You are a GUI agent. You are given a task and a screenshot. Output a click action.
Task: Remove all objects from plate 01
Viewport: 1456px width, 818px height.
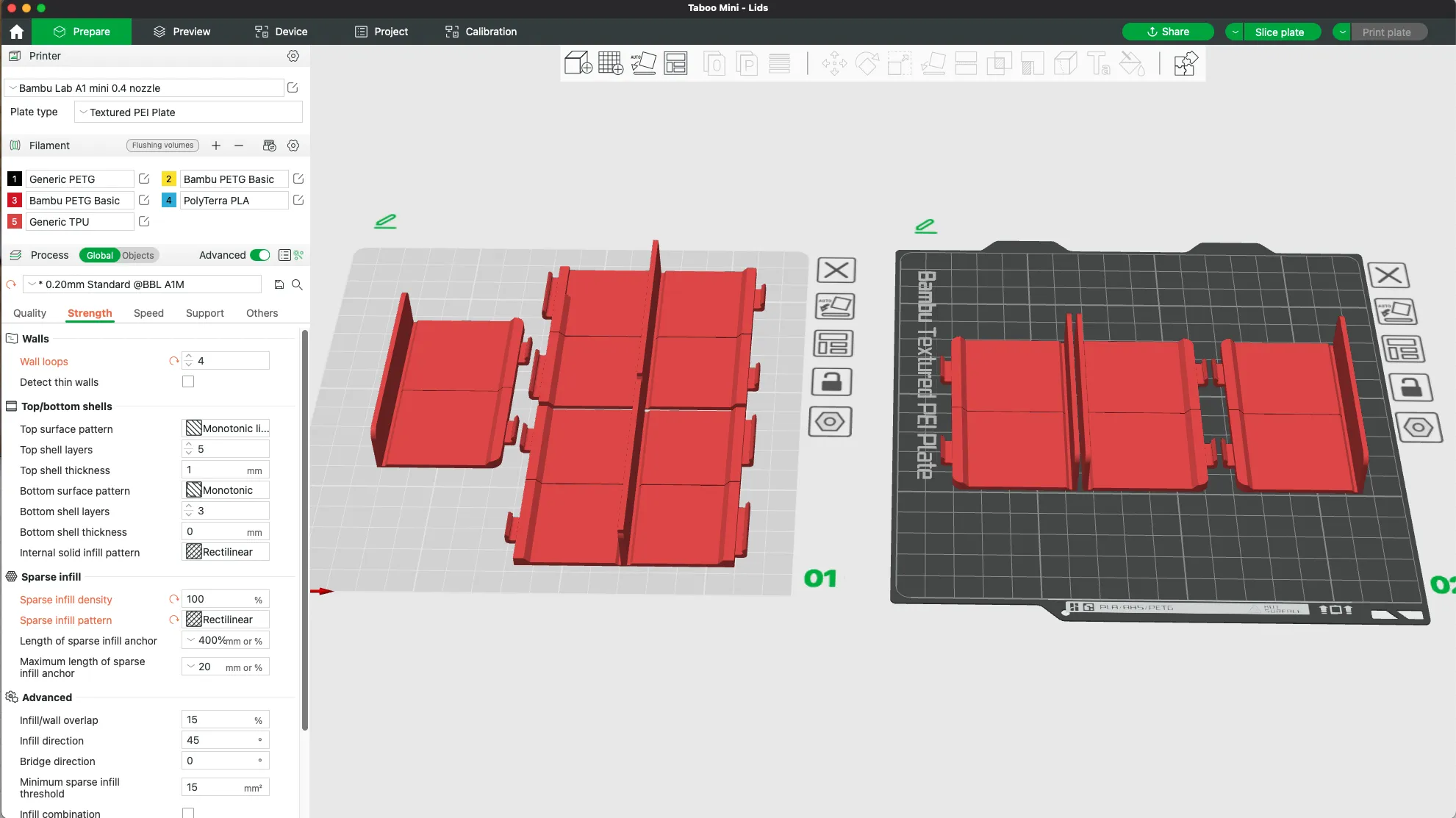click(x=836, y=270)
